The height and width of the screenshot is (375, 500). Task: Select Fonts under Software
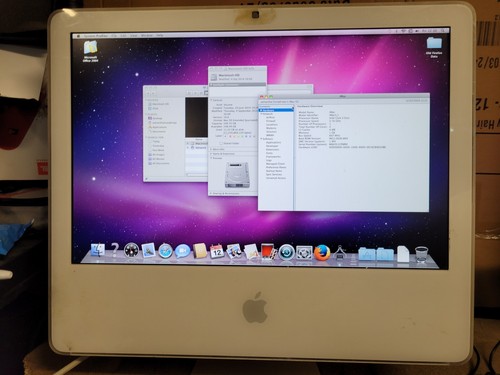click(x=269, y=153)
